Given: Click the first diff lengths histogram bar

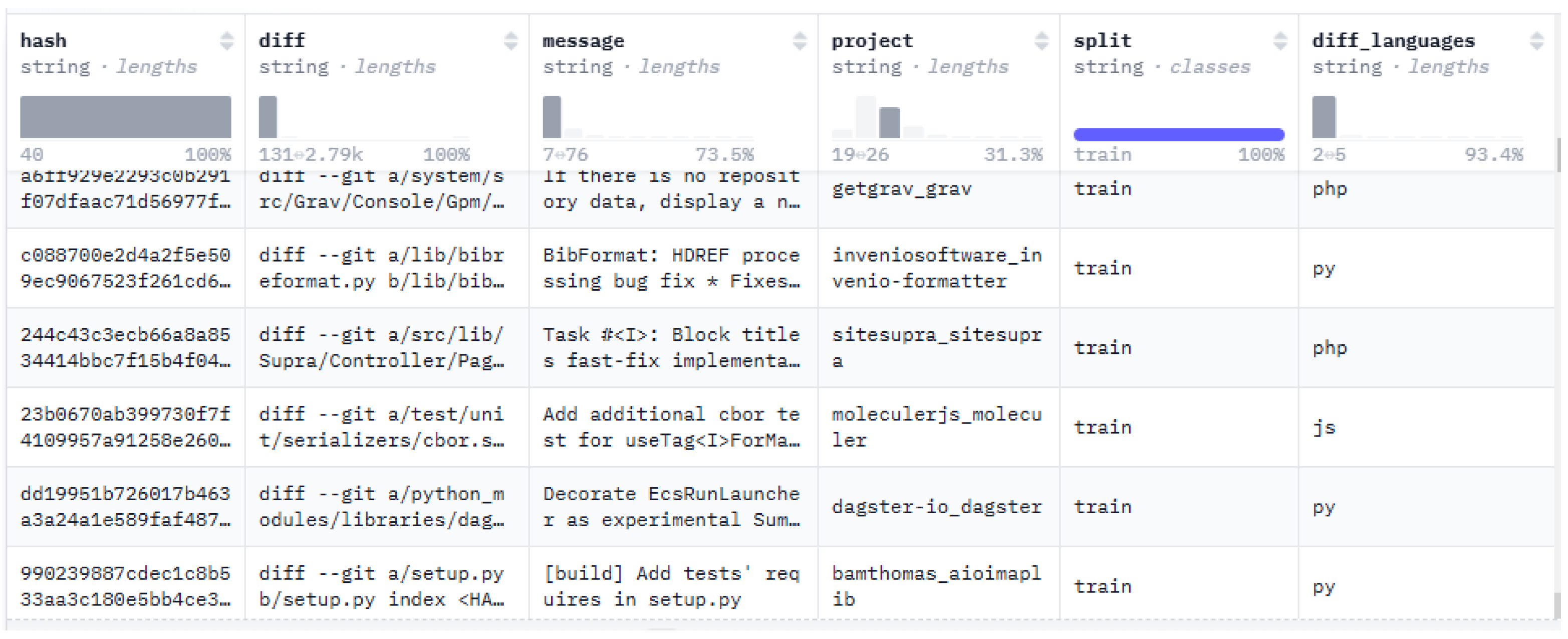Looking at the screenshot, I should point(268,116).
